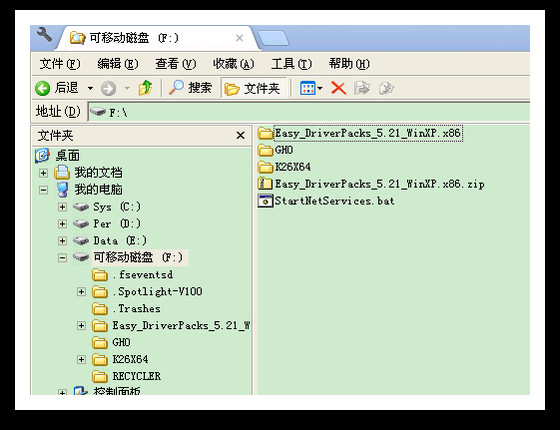Select the Easy_DriverPacks zip archive file
The image size is (560, 430).
(x=371, y=184)
